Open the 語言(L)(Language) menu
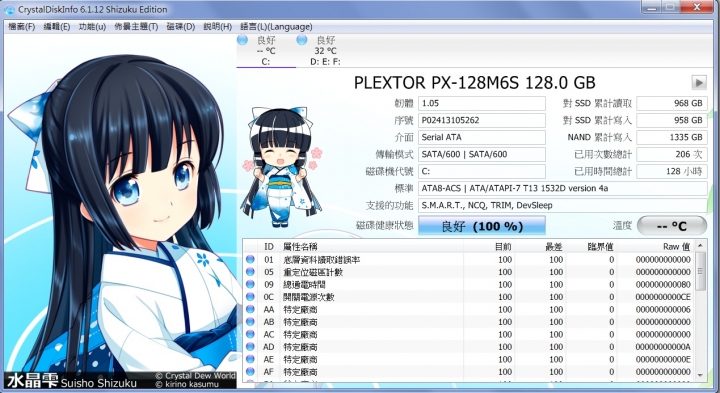The image size is (720, 393). pyautogui.click(x=276, y=27)
